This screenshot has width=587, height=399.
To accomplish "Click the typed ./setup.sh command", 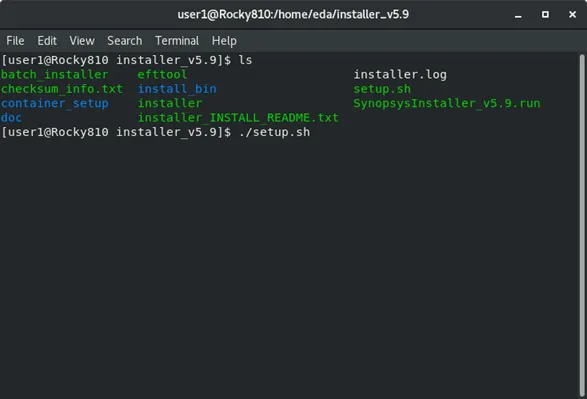I will (x=274, y=132).
